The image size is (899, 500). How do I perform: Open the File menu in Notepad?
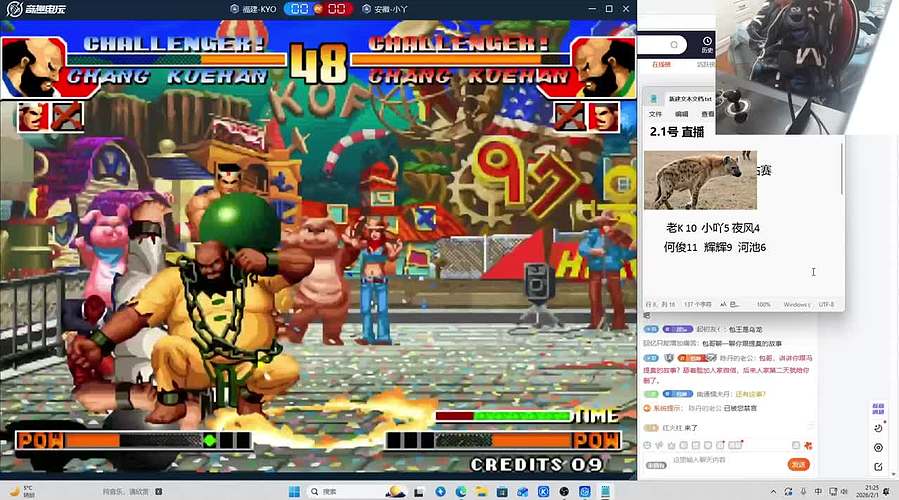[x=655, y=114]
